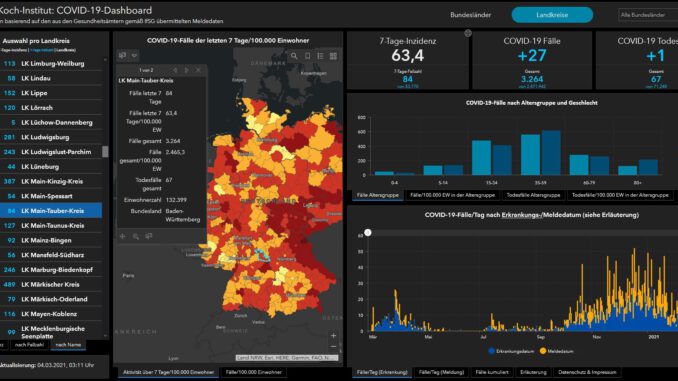
Task: Select LK Mayen-Koblenz in the list
Action: 51,314
